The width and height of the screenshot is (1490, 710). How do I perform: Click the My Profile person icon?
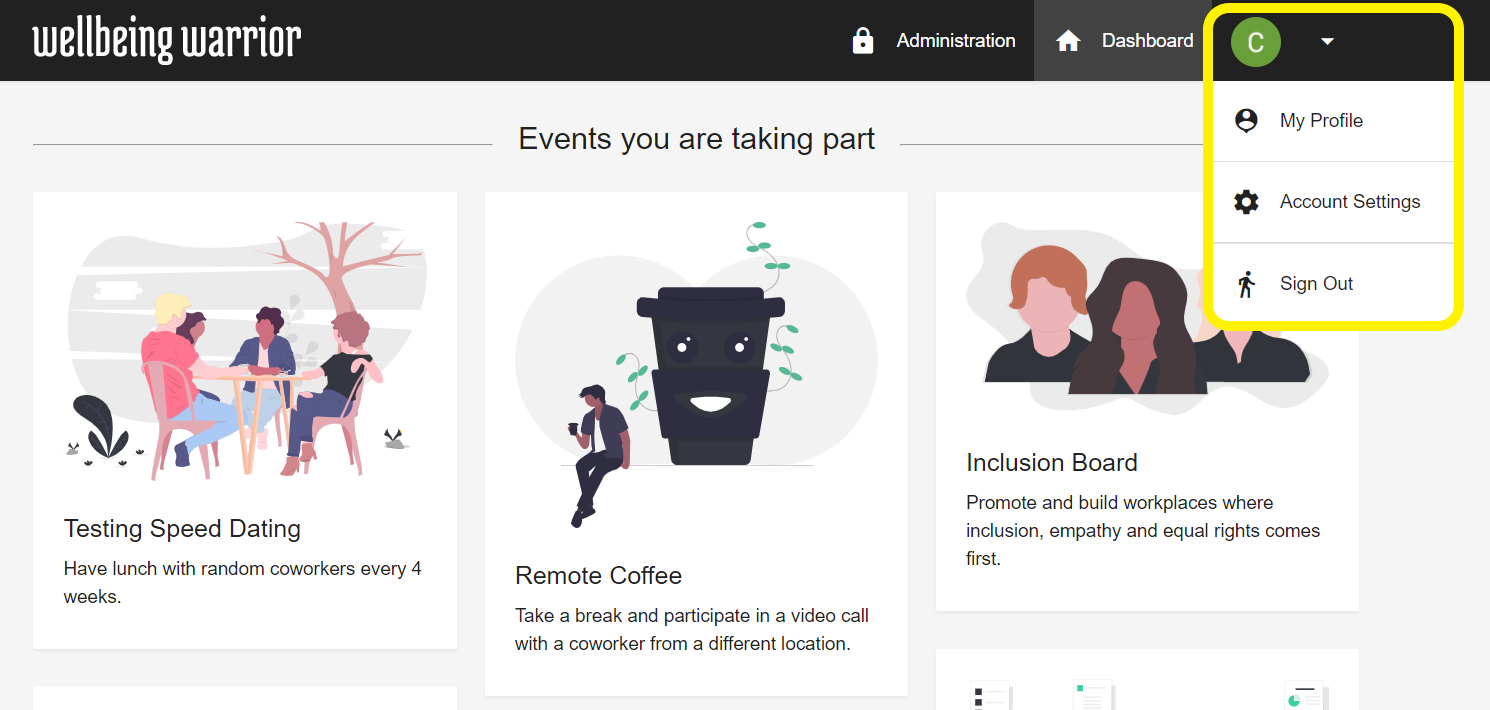tap(1246, 121)
